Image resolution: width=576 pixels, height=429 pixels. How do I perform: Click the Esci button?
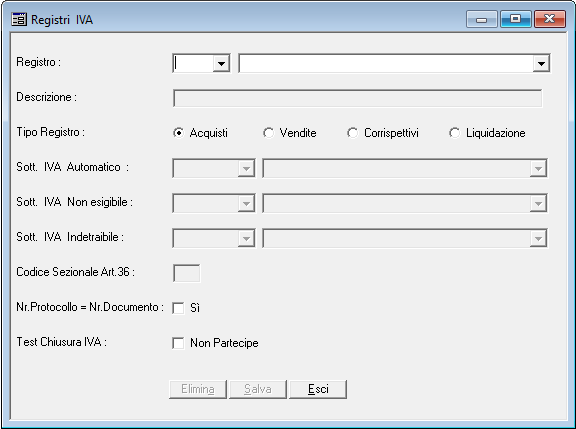(318, 389)
